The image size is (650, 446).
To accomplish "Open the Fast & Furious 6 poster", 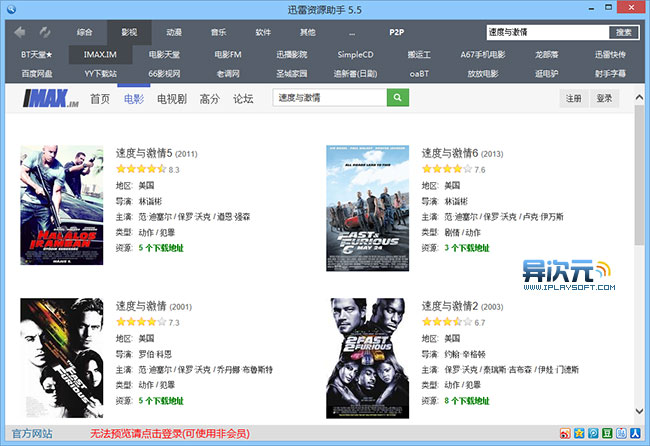I will point(368,208).
